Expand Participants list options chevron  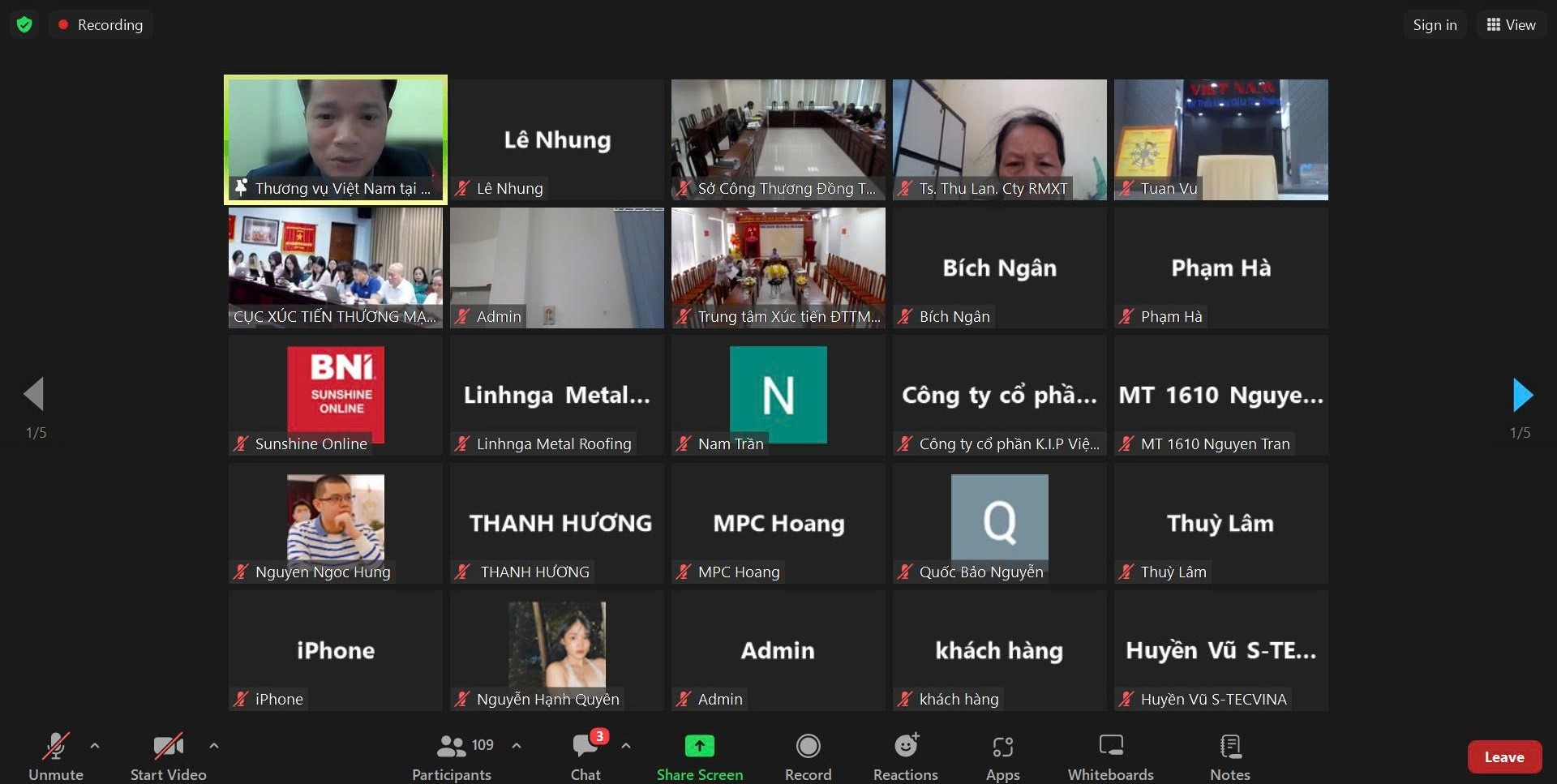coord(517,746)
